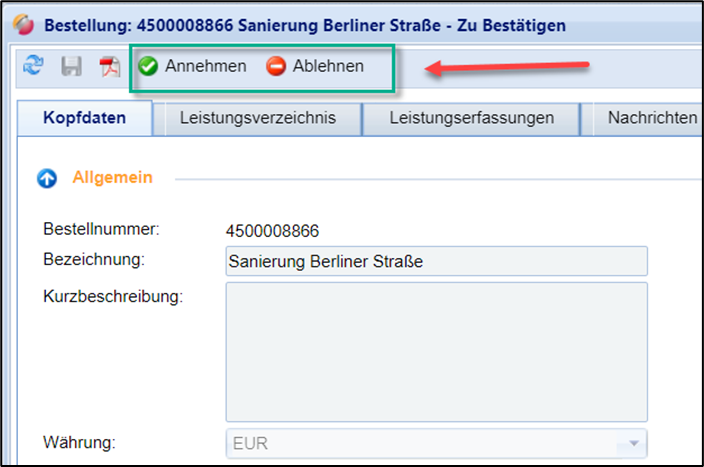The height and width of the screenshot is (467, 704).
Task: Click the Währung dropdown arrow
Action: point(632,443)
